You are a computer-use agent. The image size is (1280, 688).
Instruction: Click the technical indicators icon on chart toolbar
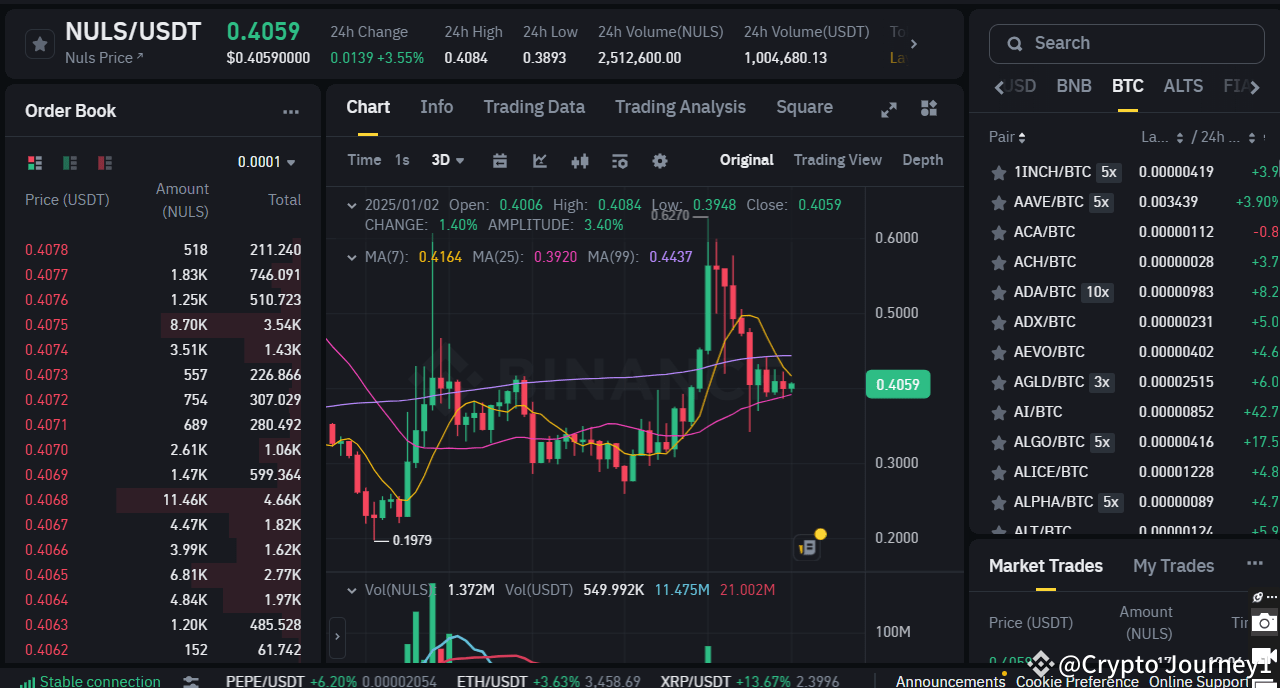[620, 160]
